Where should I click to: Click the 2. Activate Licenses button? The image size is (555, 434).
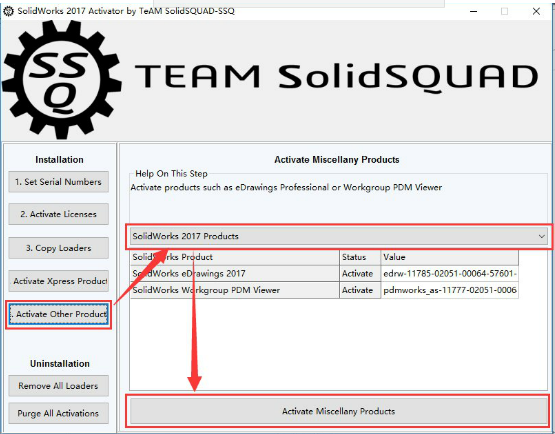pos(58,214)
